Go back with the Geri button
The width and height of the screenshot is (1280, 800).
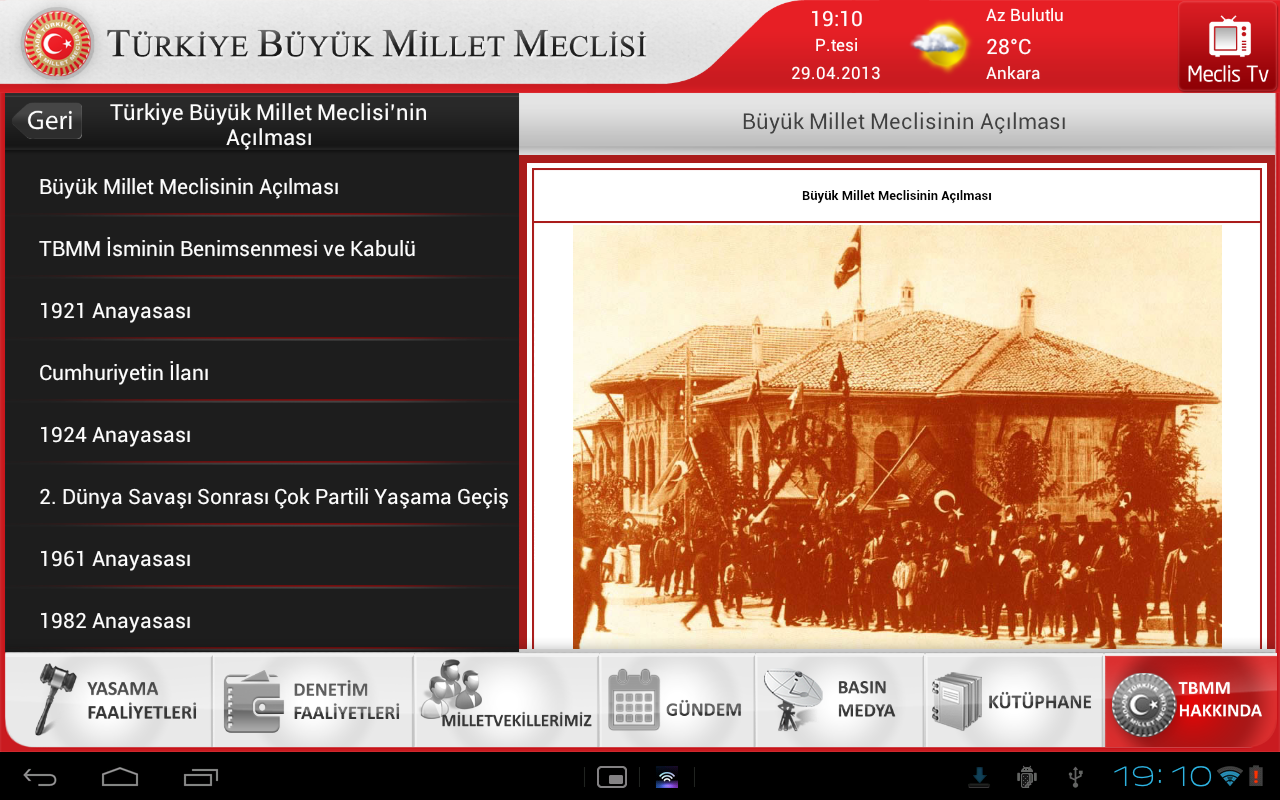tap(47, 120)
